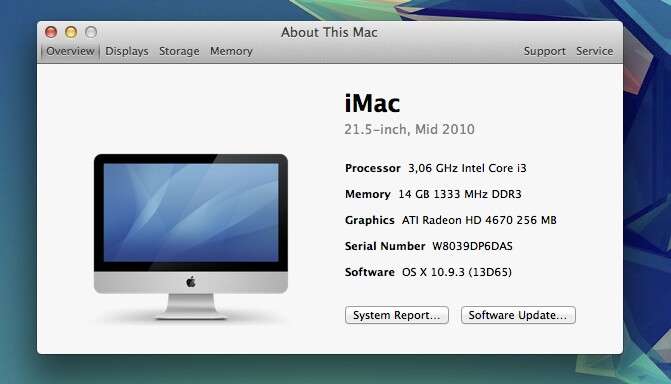
Task: Click processor value '3,06 GHz Intel Core i3'
Action: pyautogui.click(x=467, y=168)
